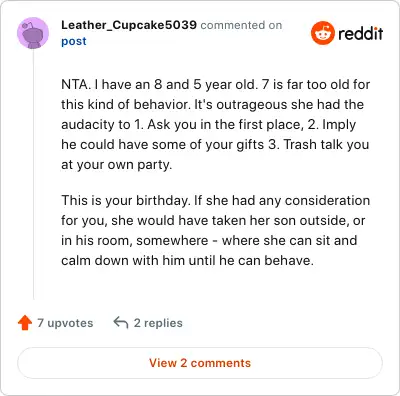
Task: Click the line "in his room, somewhere"
Action: coord(135,240)
